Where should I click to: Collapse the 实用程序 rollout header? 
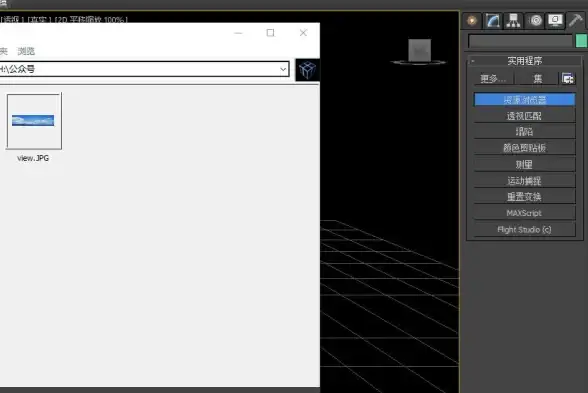point(525,61)
